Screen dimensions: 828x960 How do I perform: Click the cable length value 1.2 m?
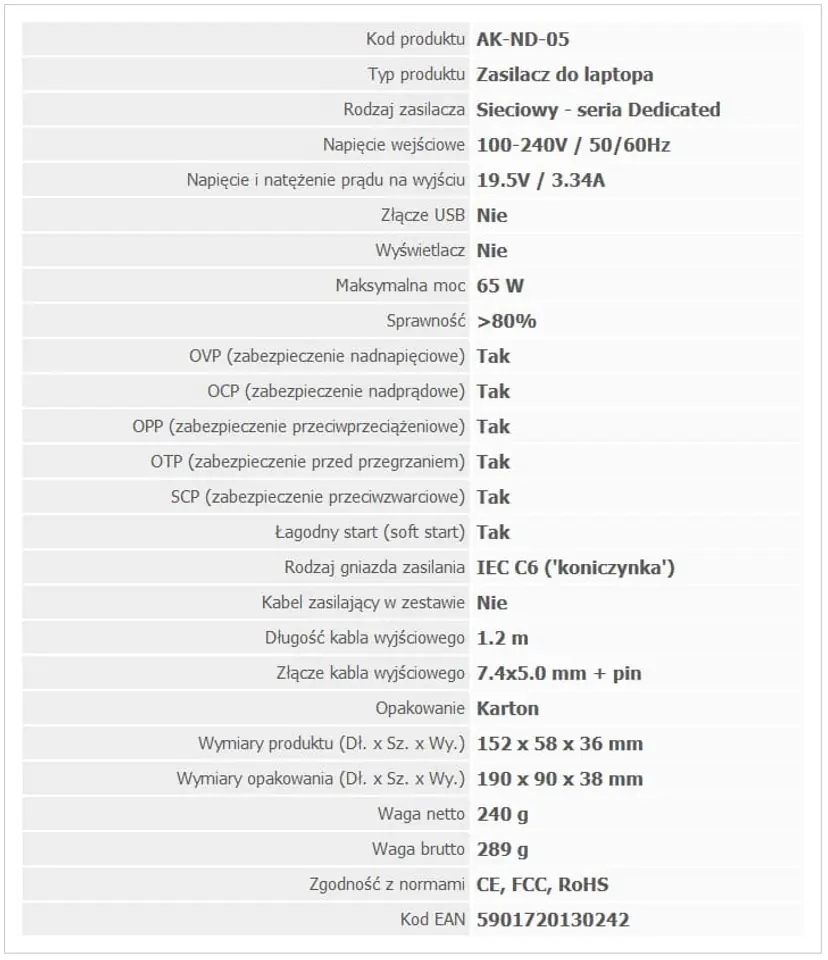tap(502, 638)
